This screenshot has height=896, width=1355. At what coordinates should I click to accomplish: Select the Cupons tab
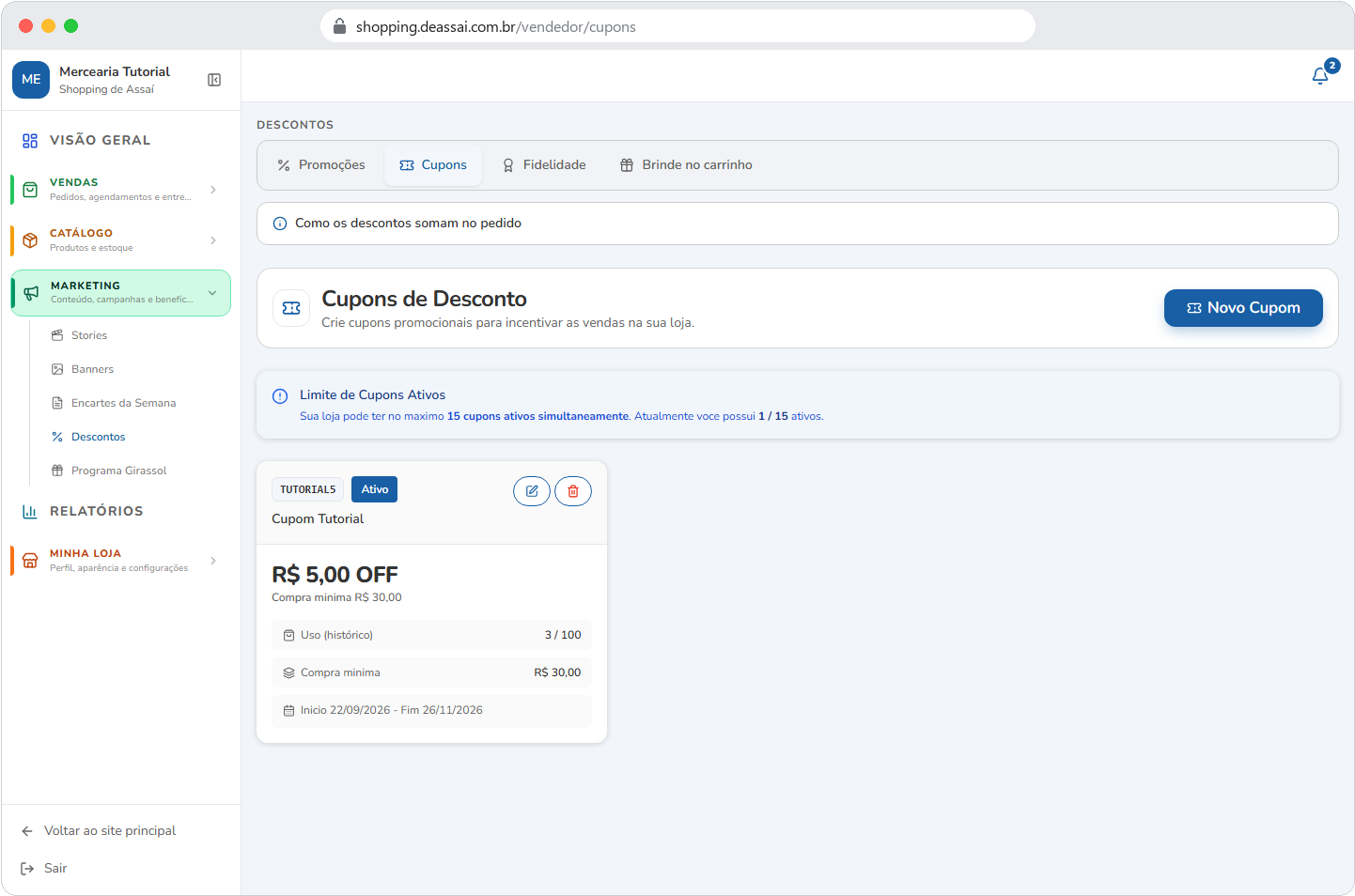[x=433, y=165]
